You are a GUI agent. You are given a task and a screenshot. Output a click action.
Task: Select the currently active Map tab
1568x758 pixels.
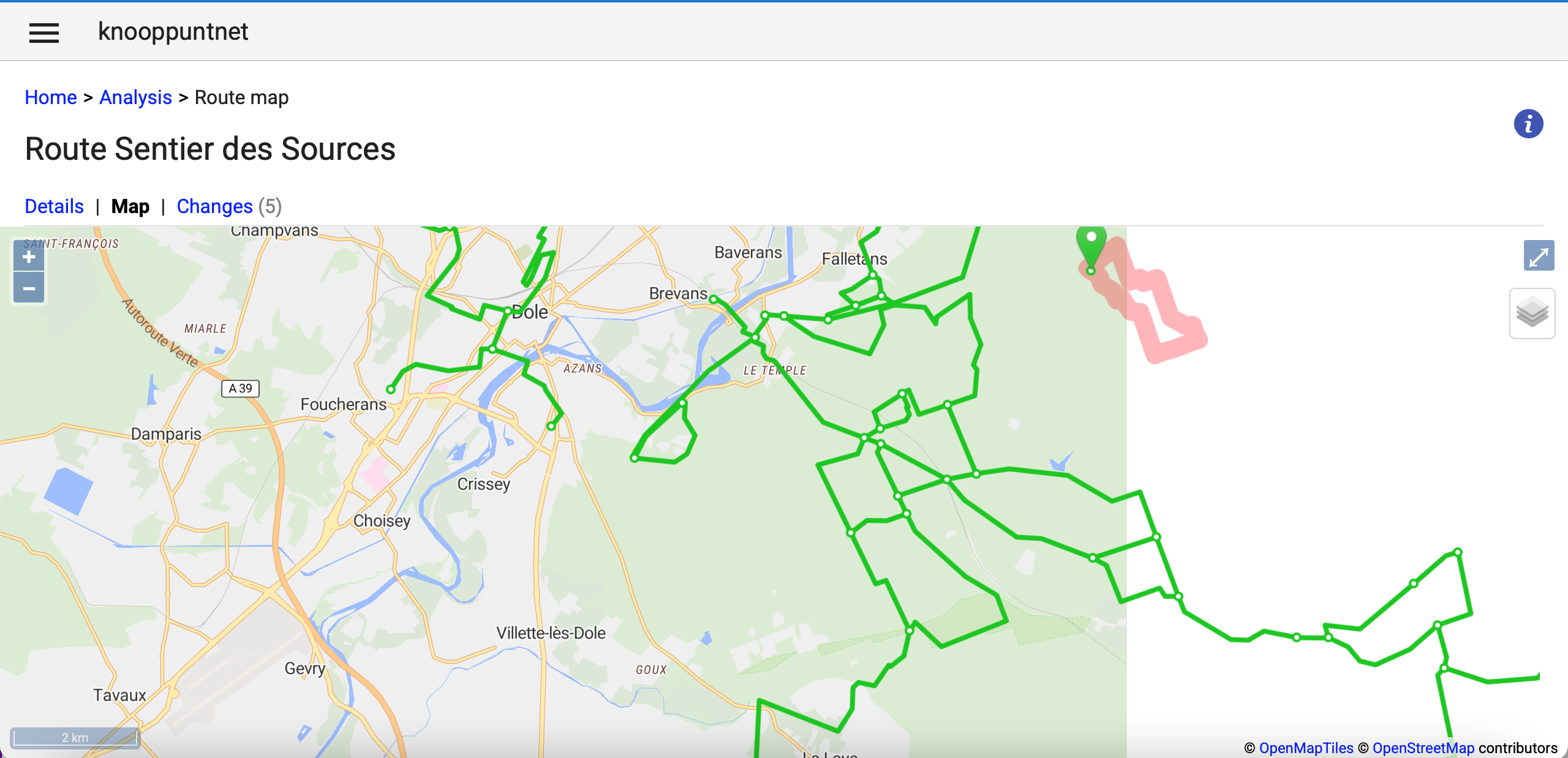point(130,206)
